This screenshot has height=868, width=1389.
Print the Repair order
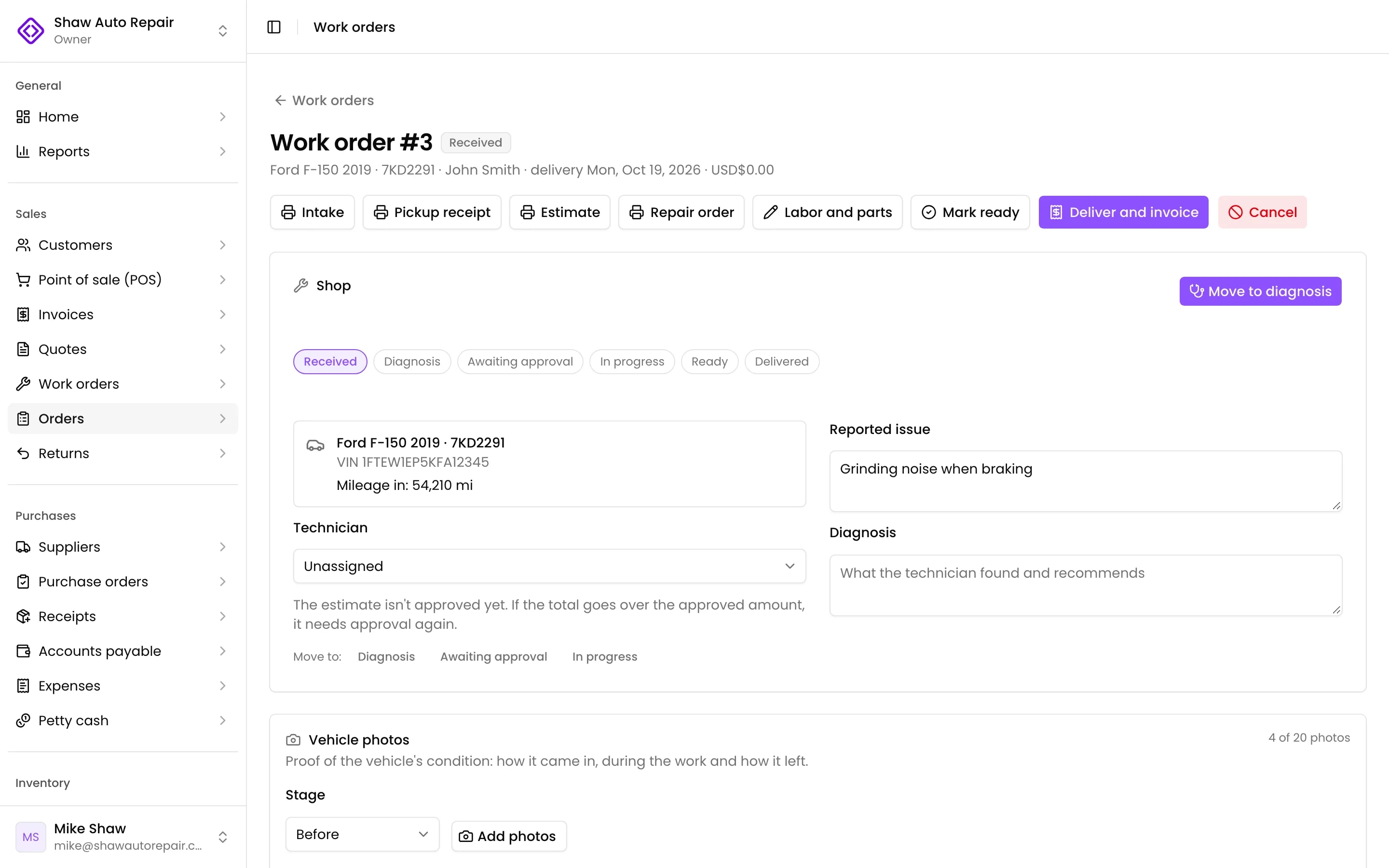pos(681,212)
